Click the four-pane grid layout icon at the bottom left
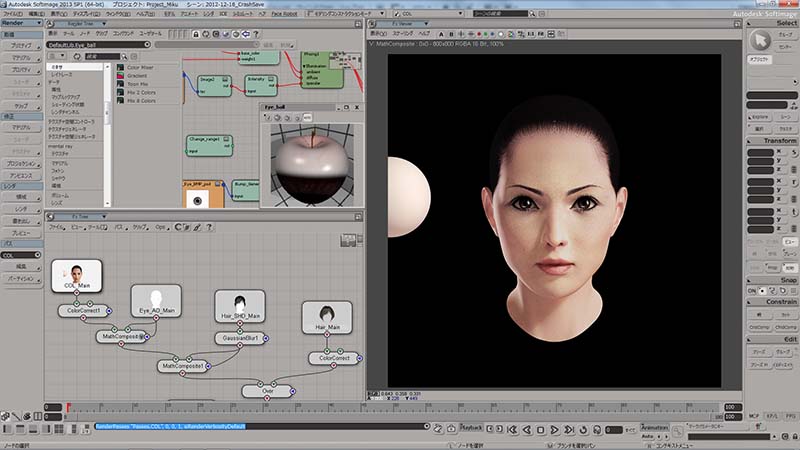The image size is (800, 450). [x=59, y=429]
